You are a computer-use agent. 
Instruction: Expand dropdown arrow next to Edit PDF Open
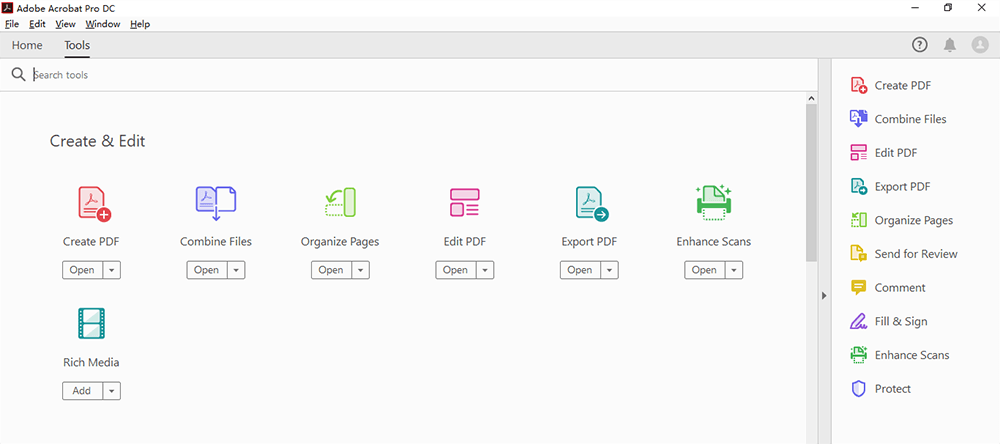(484, 270)
